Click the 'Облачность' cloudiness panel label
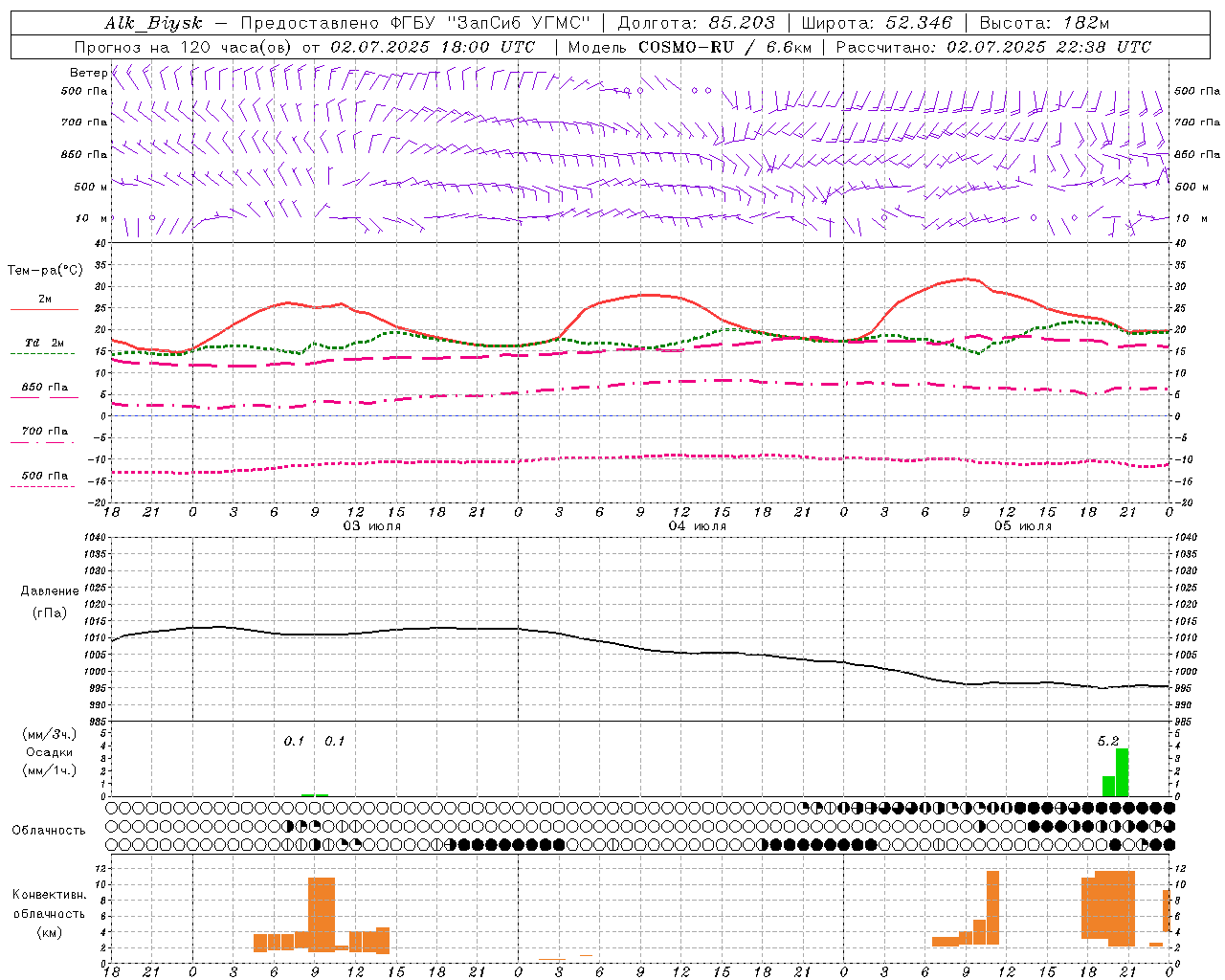 (48, 830)
